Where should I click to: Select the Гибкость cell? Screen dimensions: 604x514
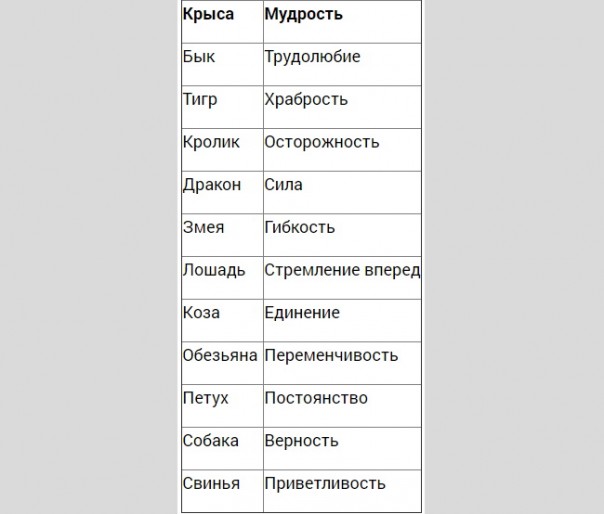coord(300,228)
